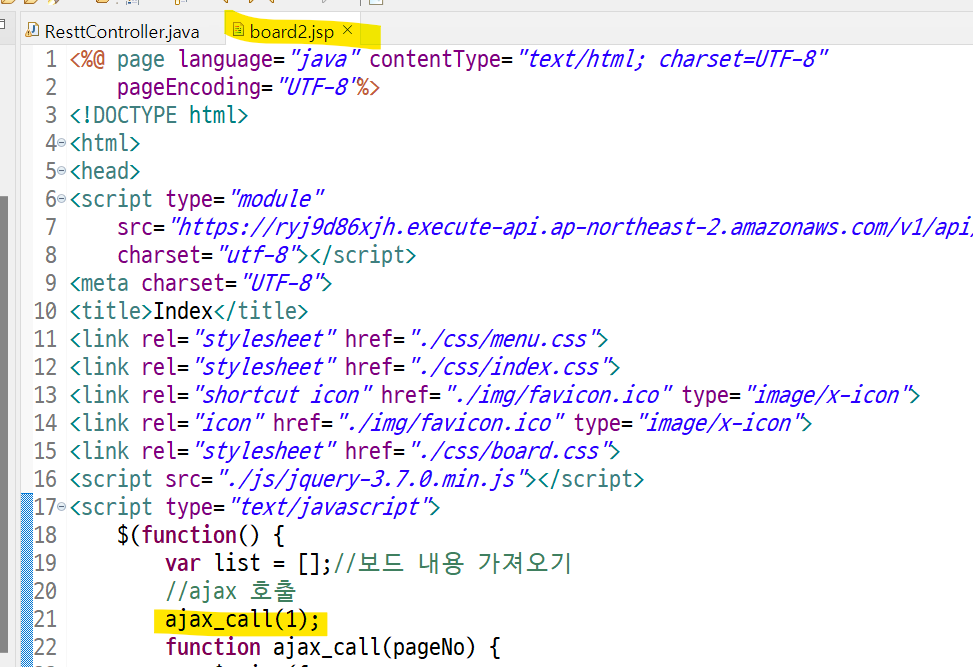
Task: Close the board2.jsp tab
Action: pos(348,29)
